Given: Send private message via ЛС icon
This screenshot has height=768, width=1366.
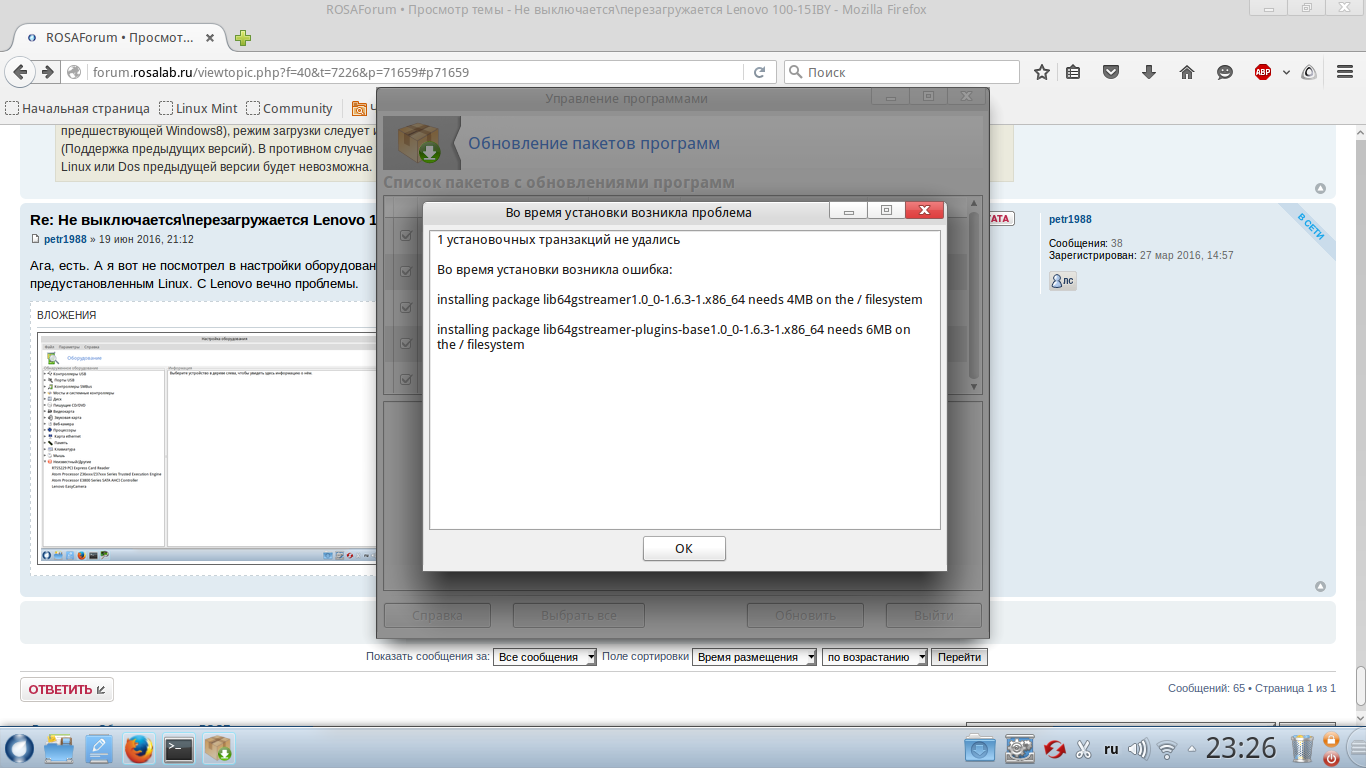Looking at the screenshot, I should [1062, 281].
